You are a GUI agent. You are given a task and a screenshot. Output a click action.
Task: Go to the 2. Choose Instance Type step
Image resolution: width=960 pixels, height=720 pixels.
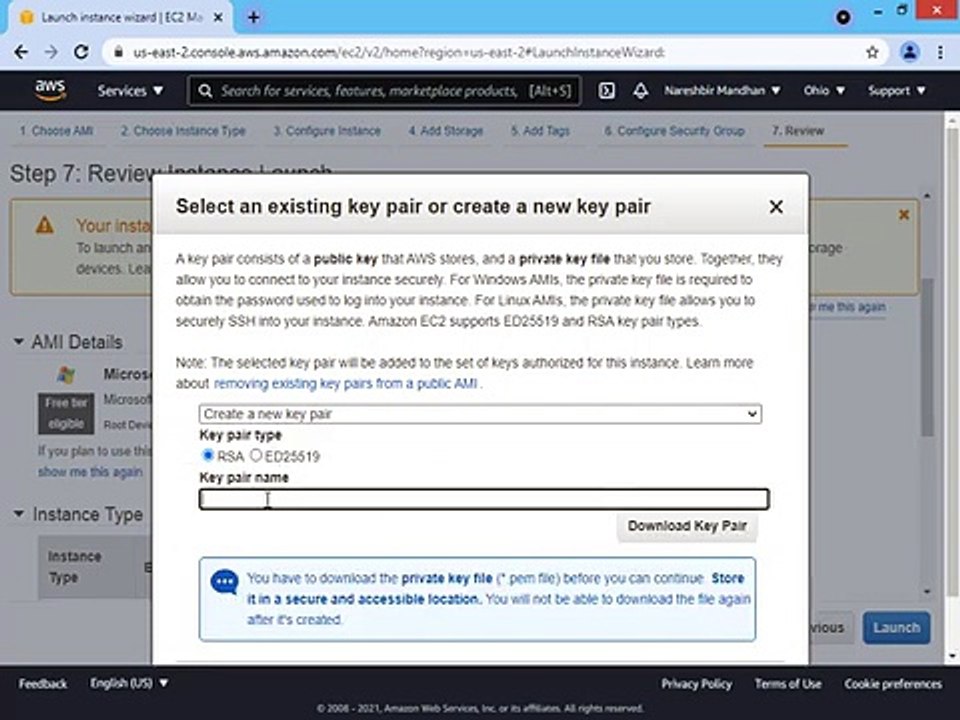point(183,131)
